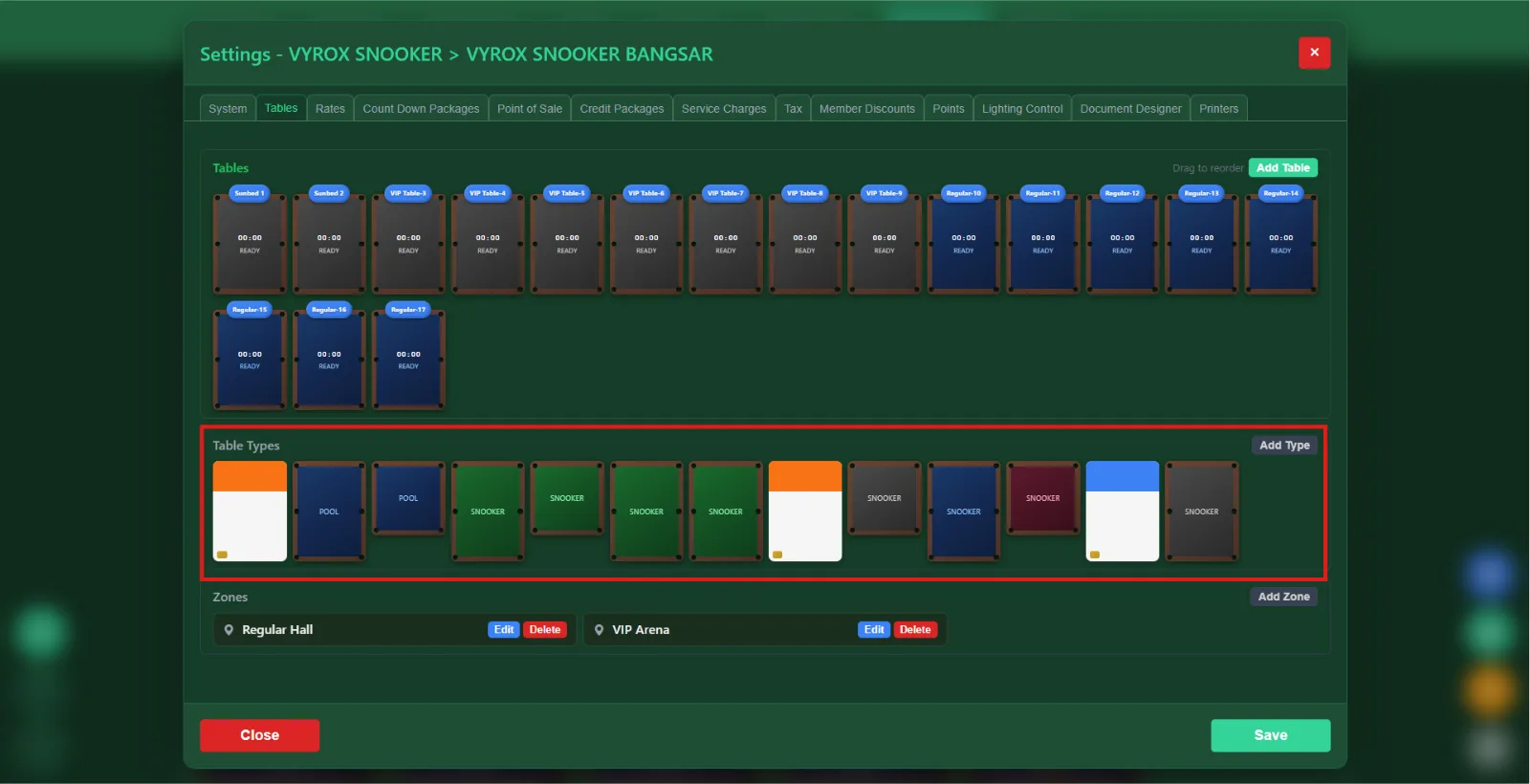
Task: Open the Service Charges tab
Action: (x=724, y=108)
